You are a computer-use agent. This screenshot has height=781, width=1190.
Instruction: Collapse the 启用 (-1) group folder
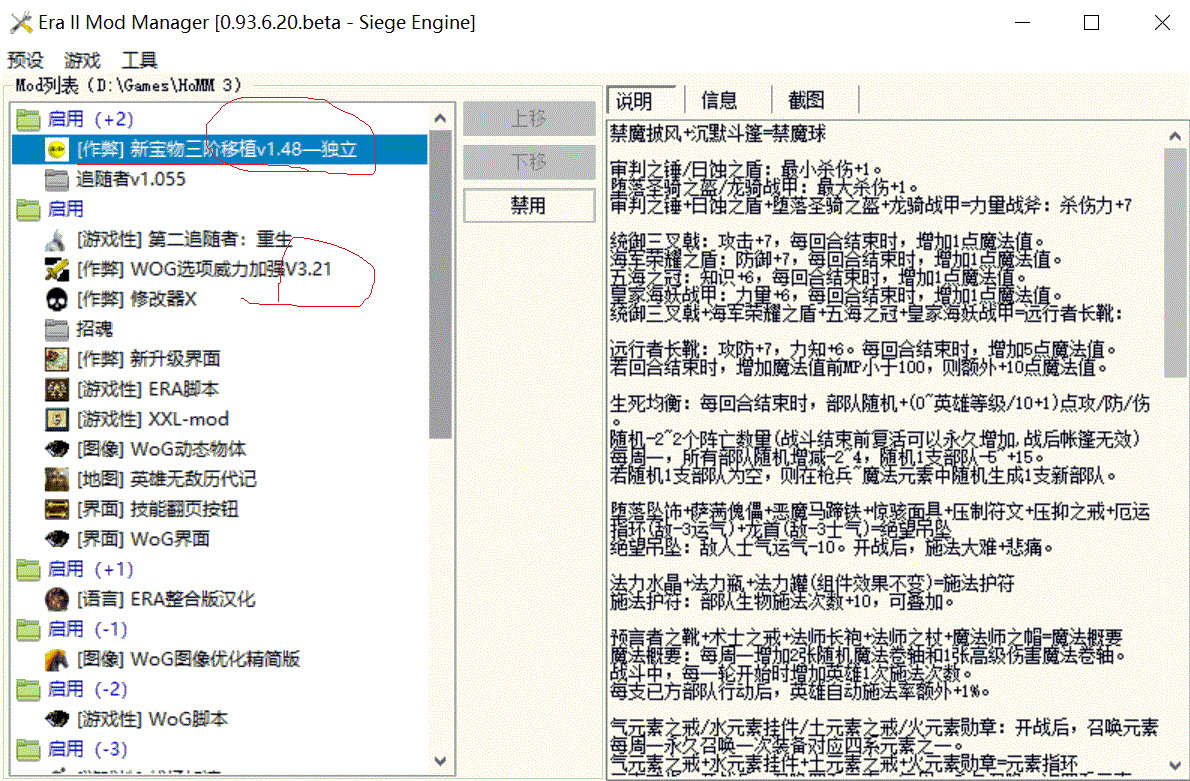tap(28, 629)
